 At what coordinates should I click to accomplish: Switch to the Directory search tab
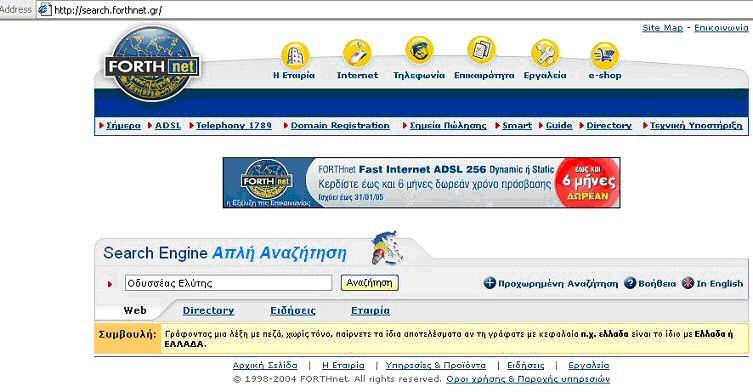tap(208, 311)
